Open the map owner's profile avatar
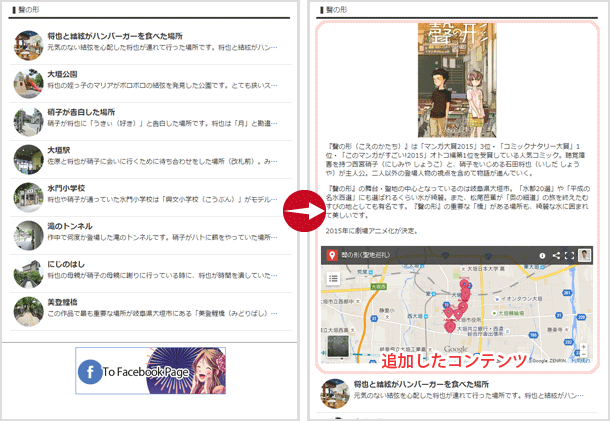Viewport: 610px width, 421px height. point(584,255)
